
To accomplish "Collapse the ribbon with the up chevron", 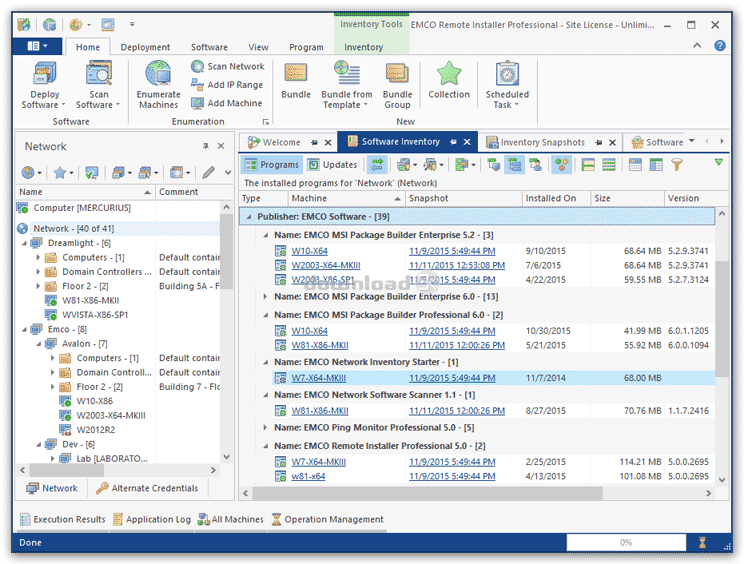I will tap(697, 46).
